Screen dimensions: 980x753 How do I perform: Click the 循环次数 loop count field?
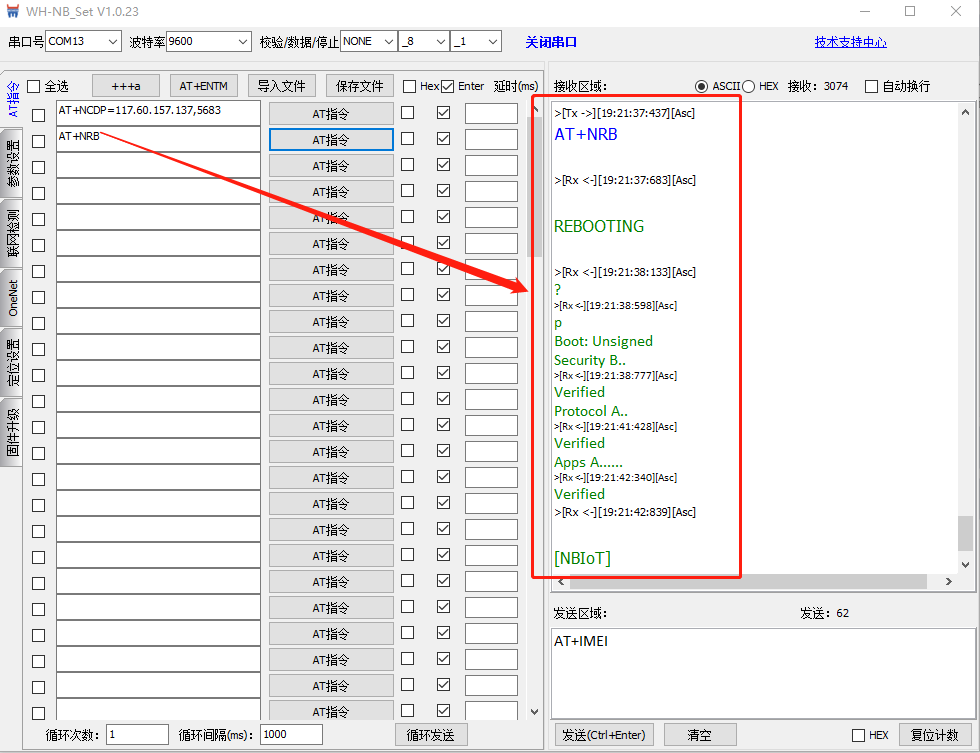(x=138, y=735)
